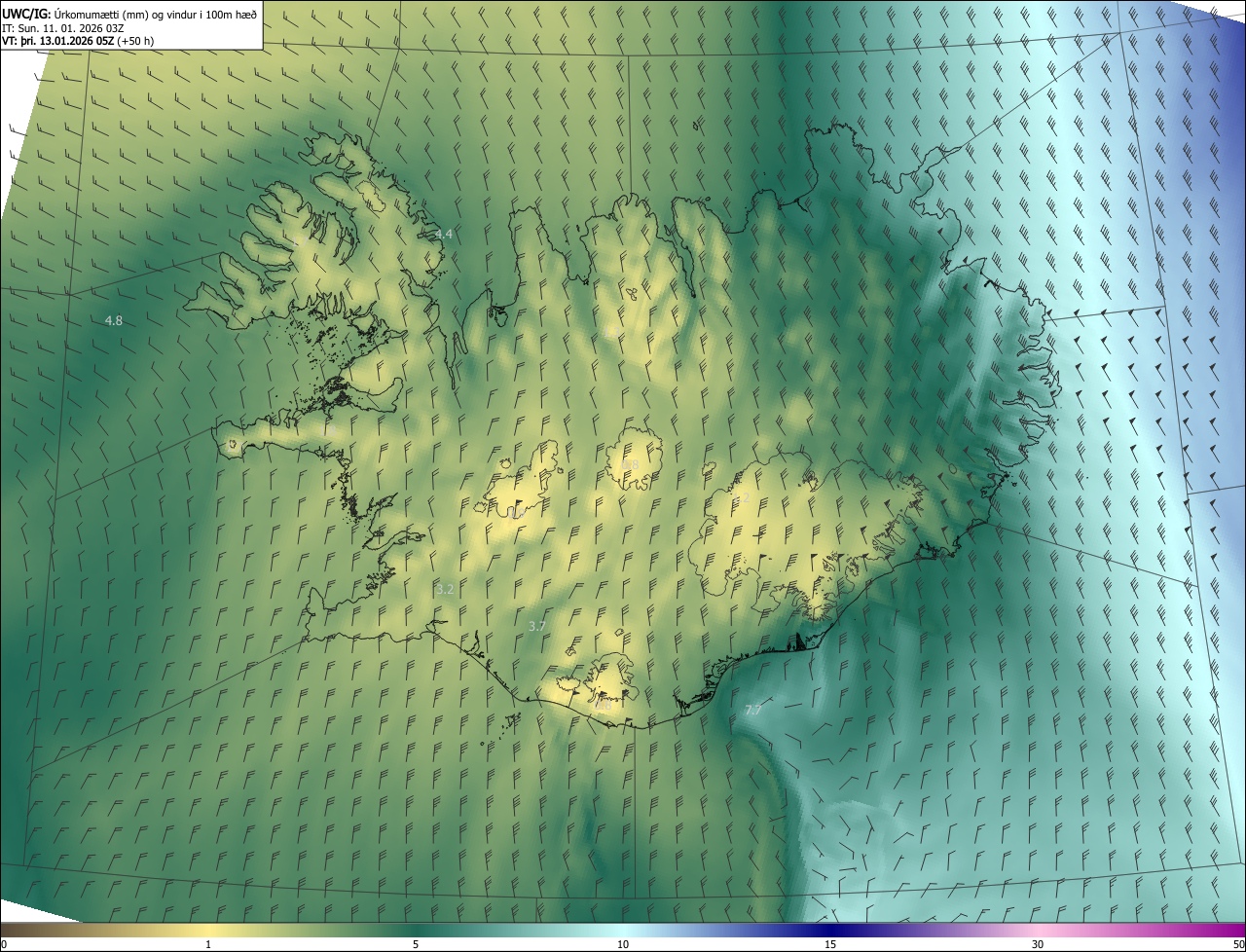Click the VT valid time line (+50 h)
Viewport: 1246px width, 952px height.
78,41
